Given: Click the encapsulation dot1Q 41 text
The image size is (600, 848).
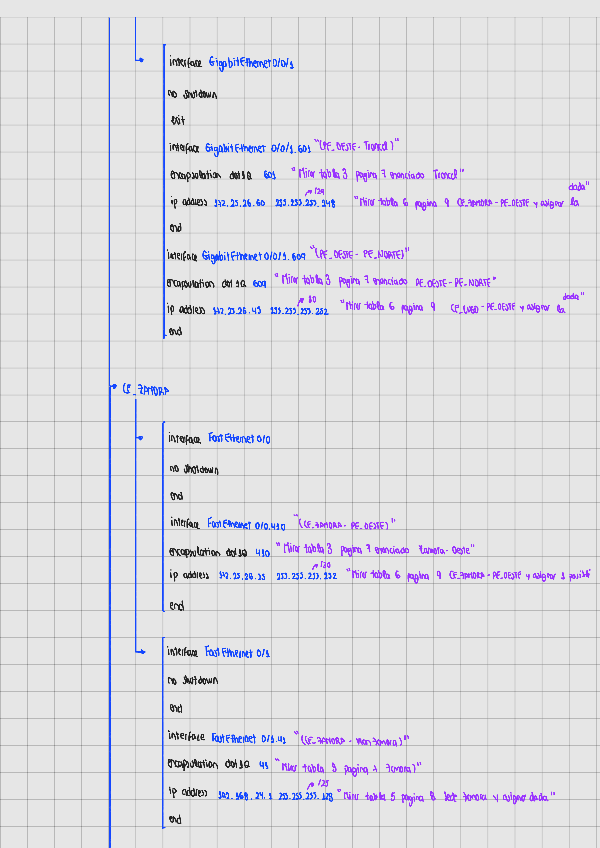Looking at the screenshot, I should coord(219,766).
